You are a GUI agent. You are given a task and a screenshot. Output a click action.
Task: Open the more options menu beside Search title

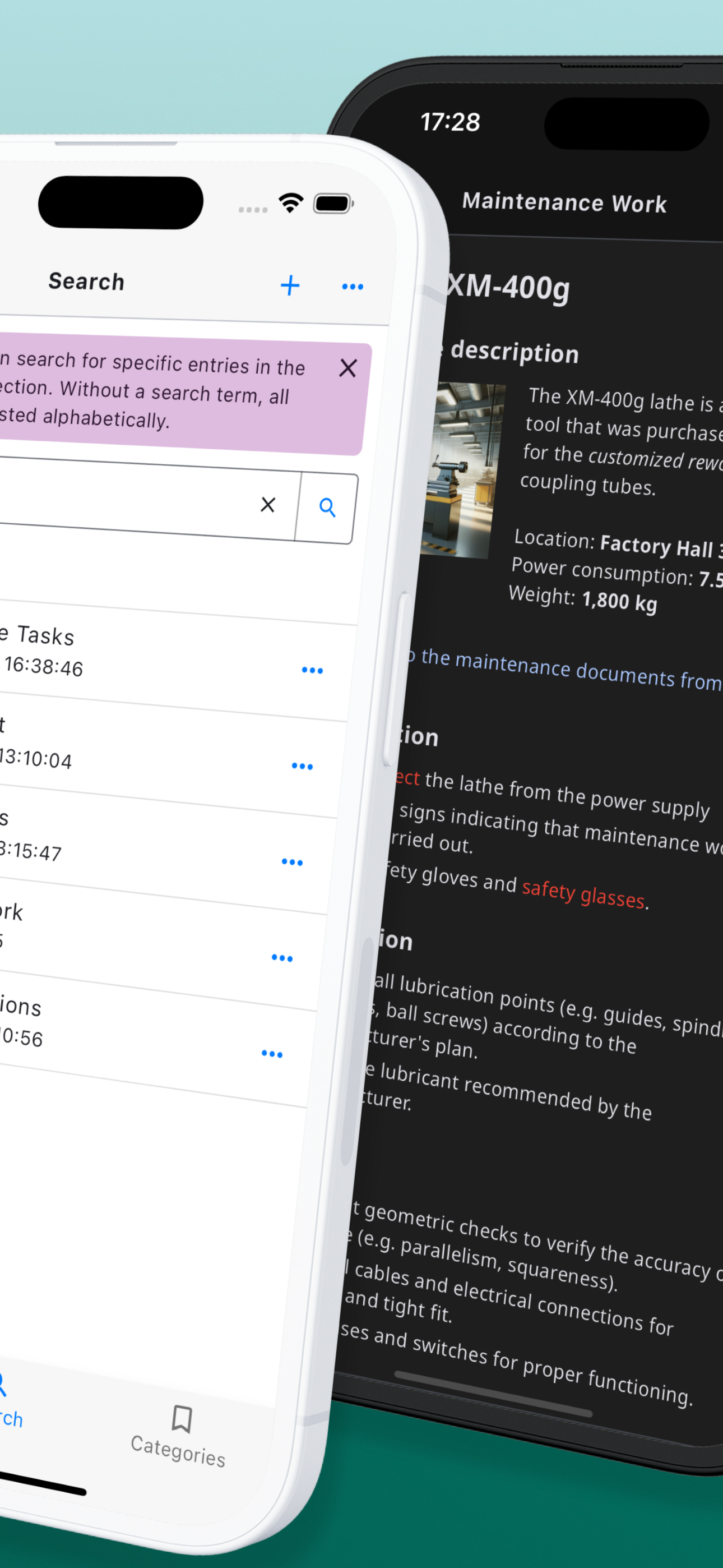point(353,287)
